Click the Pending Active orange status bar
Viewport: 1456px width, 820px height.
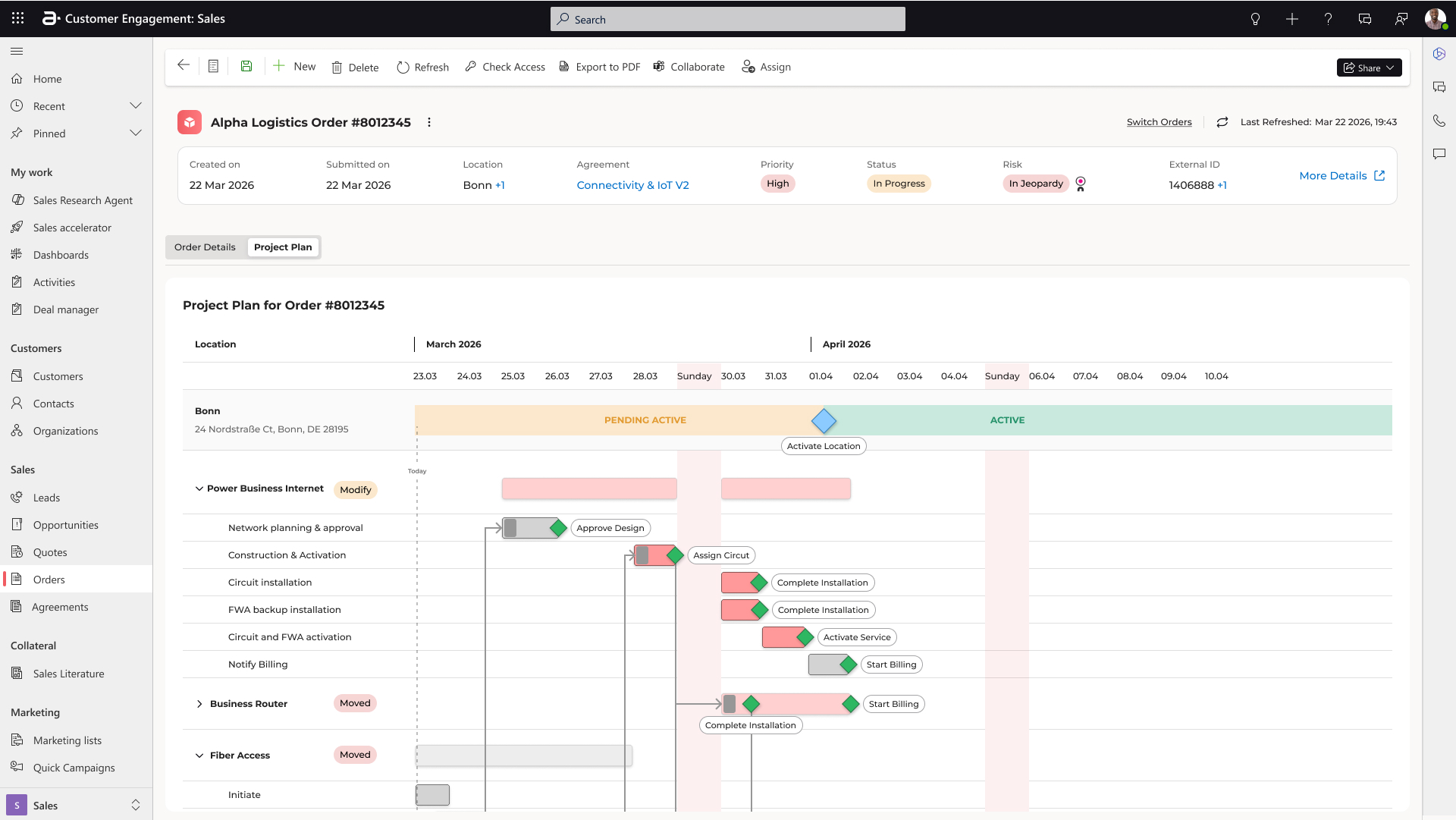618,420
